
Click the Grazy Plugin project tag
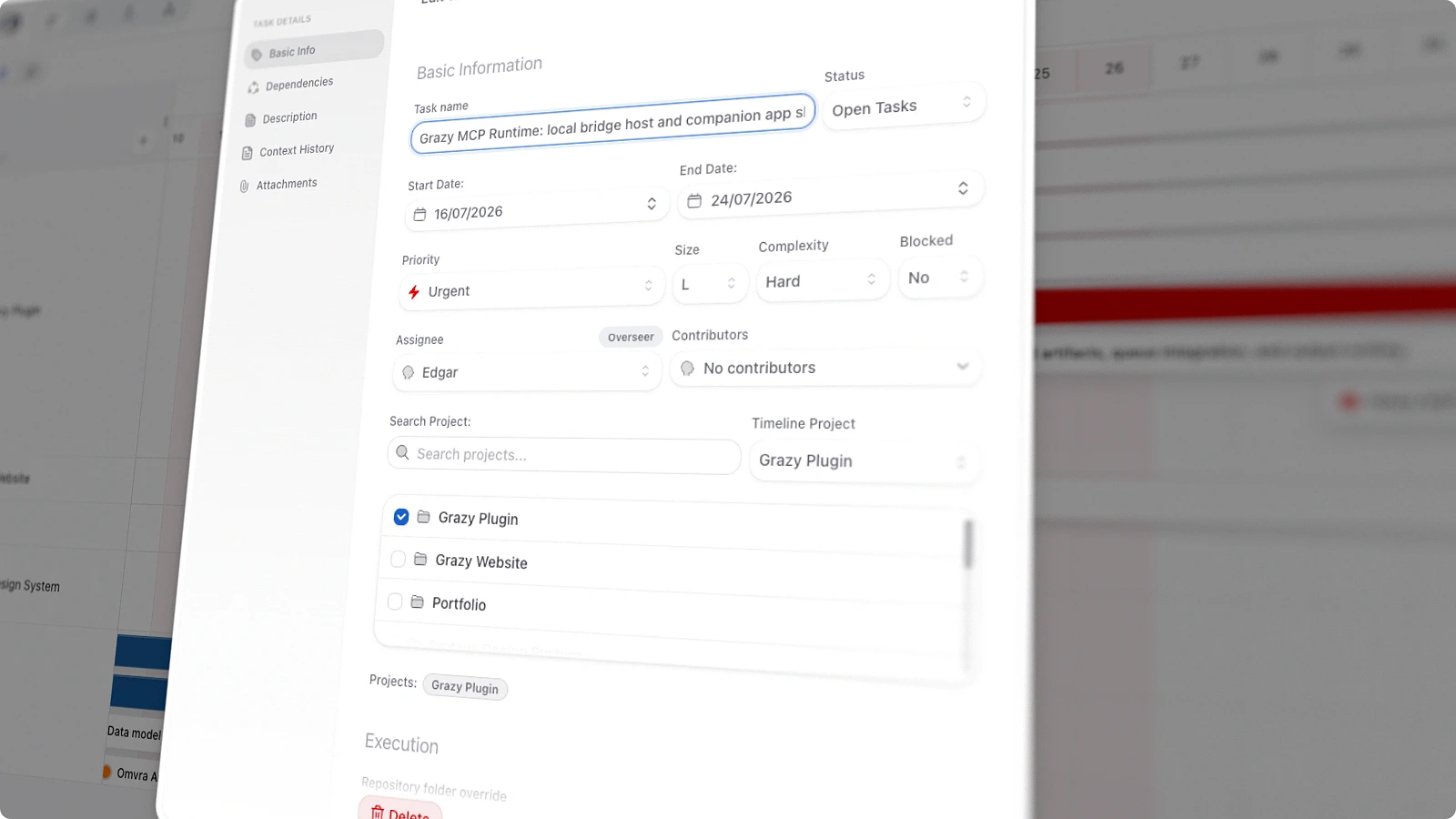point(465,687)
